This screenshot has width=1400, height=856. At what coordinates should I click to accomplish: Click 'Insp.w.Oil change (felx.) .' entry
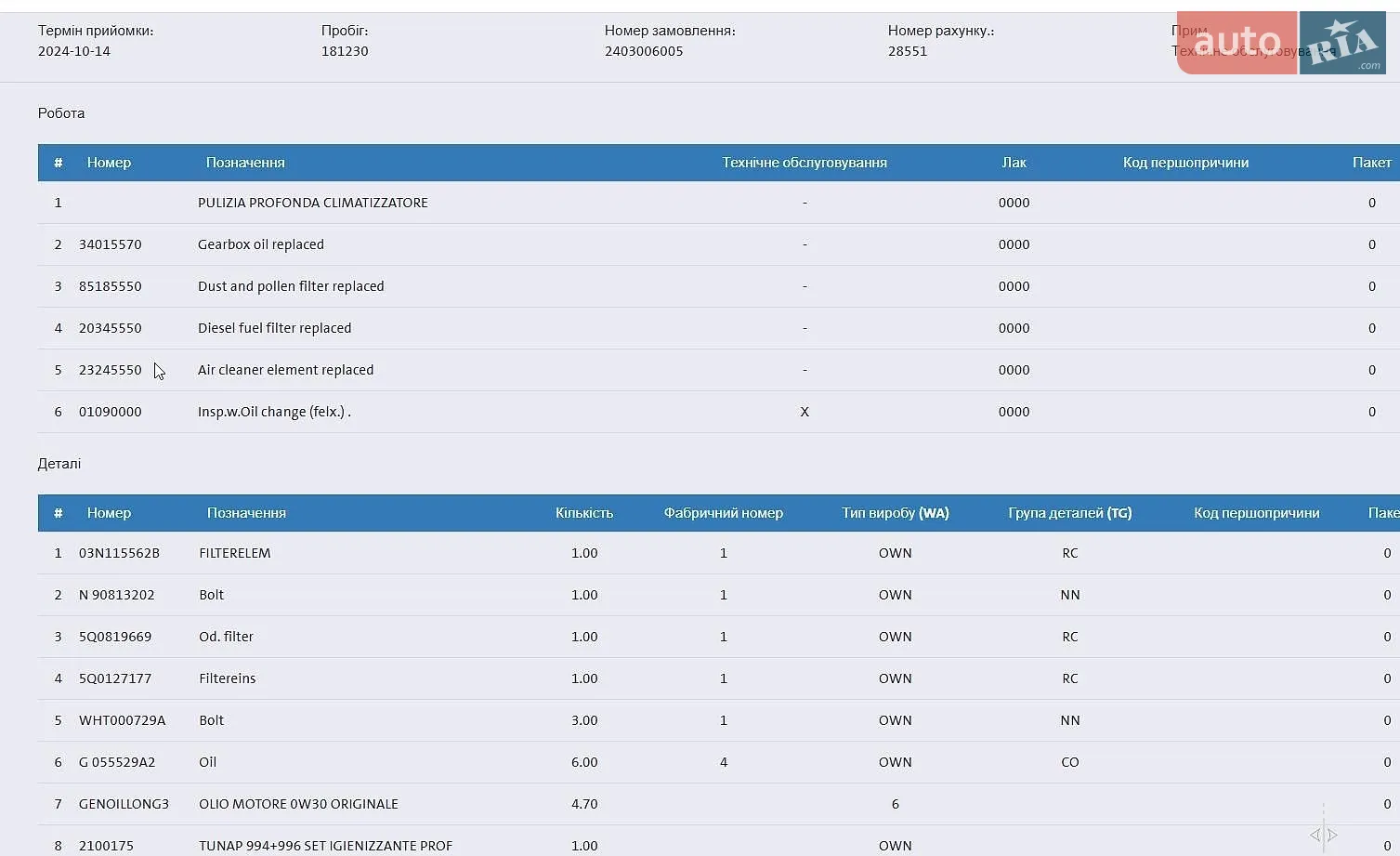pos(274,412)
